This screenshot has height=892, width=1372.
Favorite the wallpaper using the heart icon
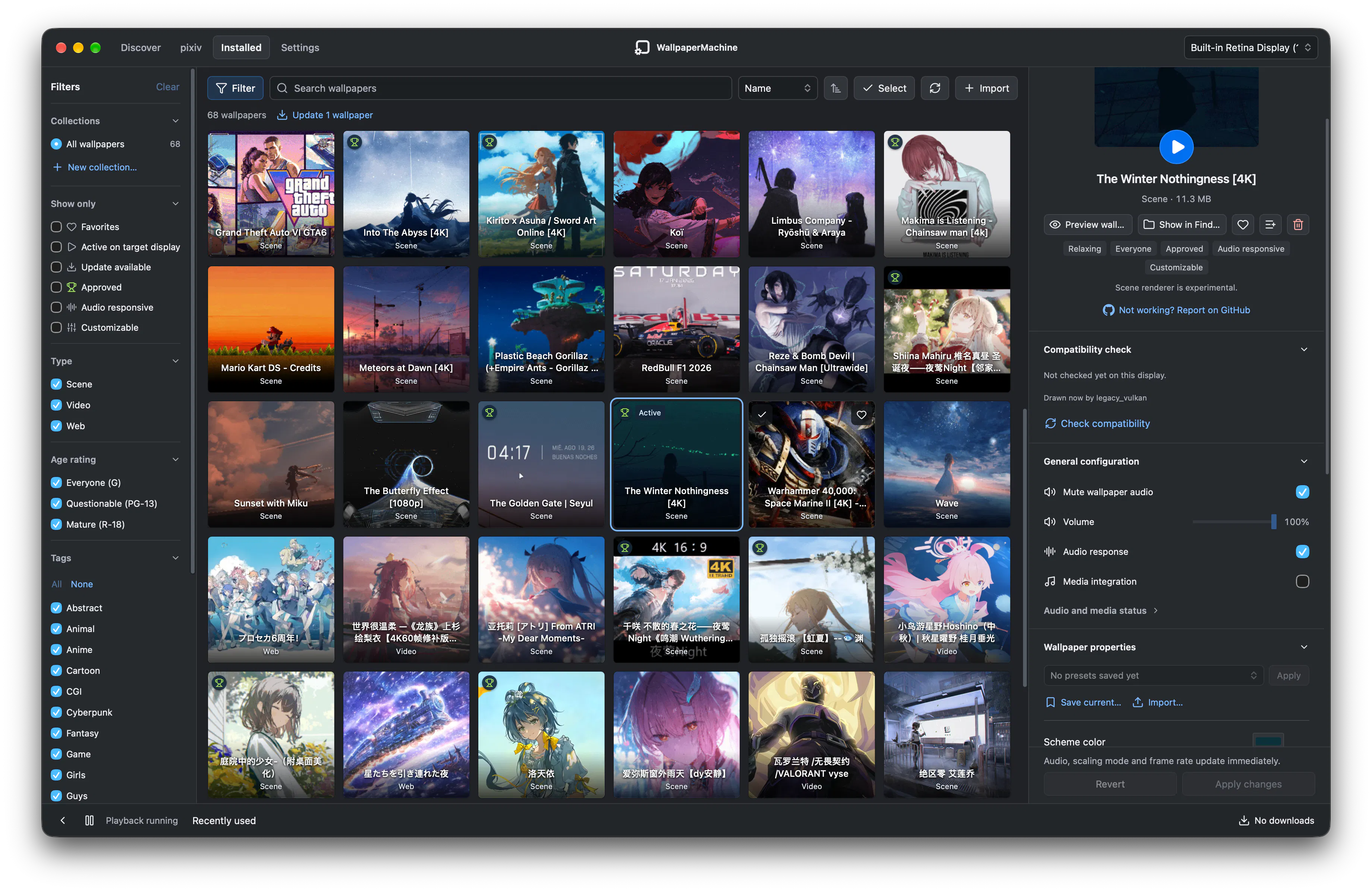click(x=1242, y=225)
